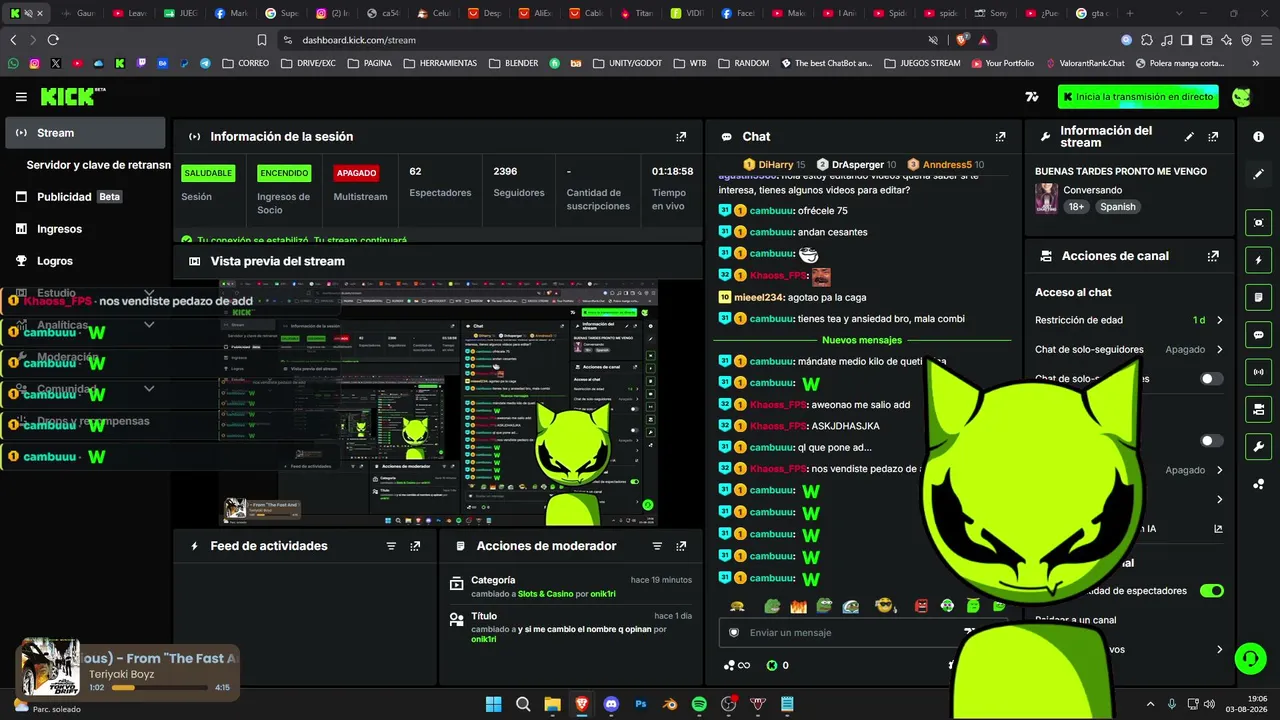Pop out the Acciones de canal panel
The image size is (1280, 720).
1213,256
